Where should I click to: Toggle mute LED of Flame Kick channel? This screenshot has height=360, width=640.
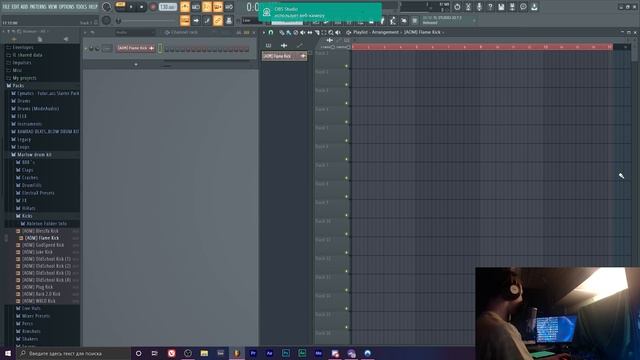coord(86,49)
